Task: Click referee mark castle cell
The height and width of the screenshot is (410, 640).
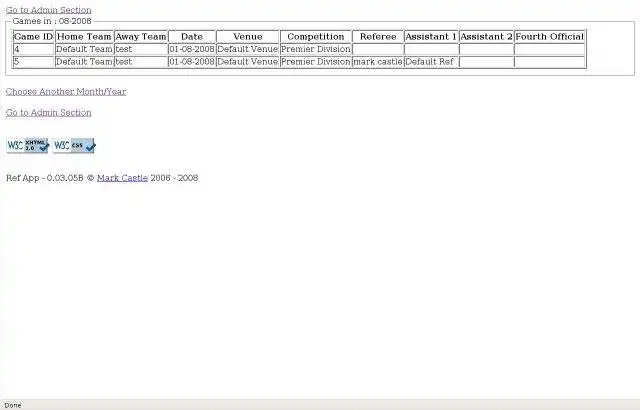Action: pos(378,62)
